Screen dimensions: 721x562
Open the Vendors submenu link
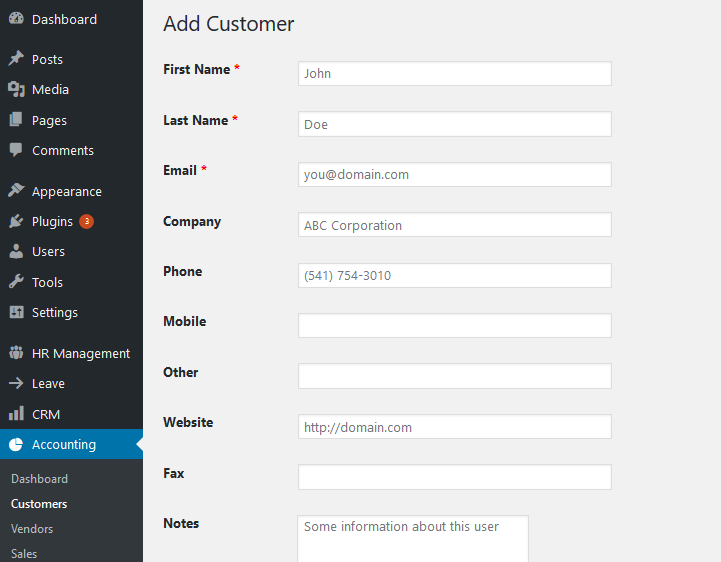coord(32,529)
